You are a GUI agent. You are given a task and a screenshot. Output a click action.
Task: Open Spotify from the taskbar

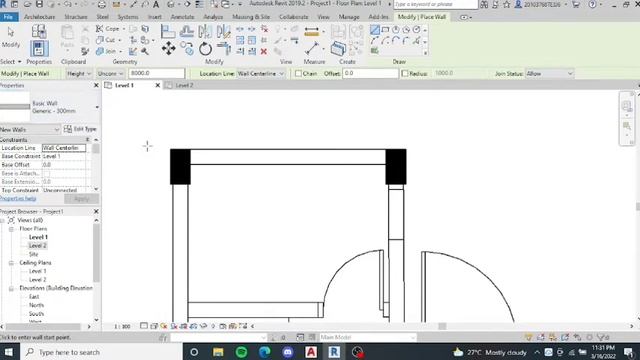click(241, 352)
